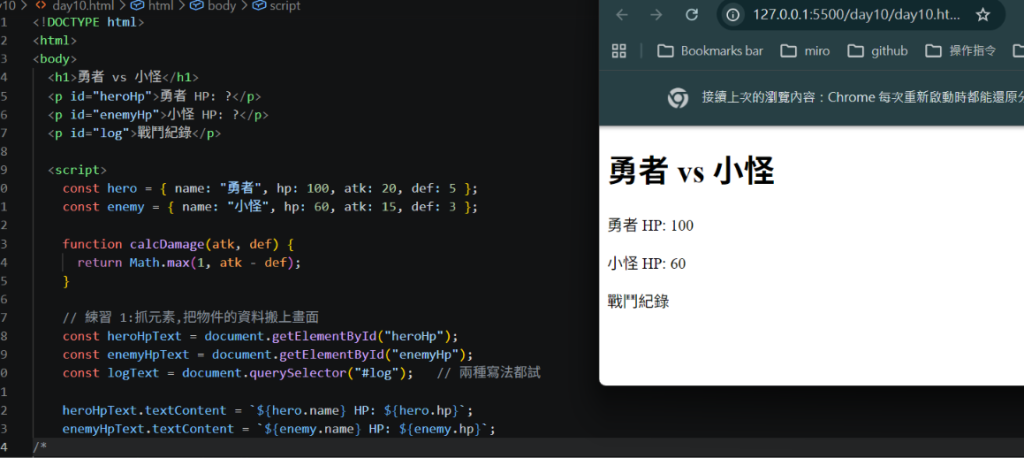Click the body breadcrumb item
The height and width of the screenshot is (458, 1024).
(222, 6)
